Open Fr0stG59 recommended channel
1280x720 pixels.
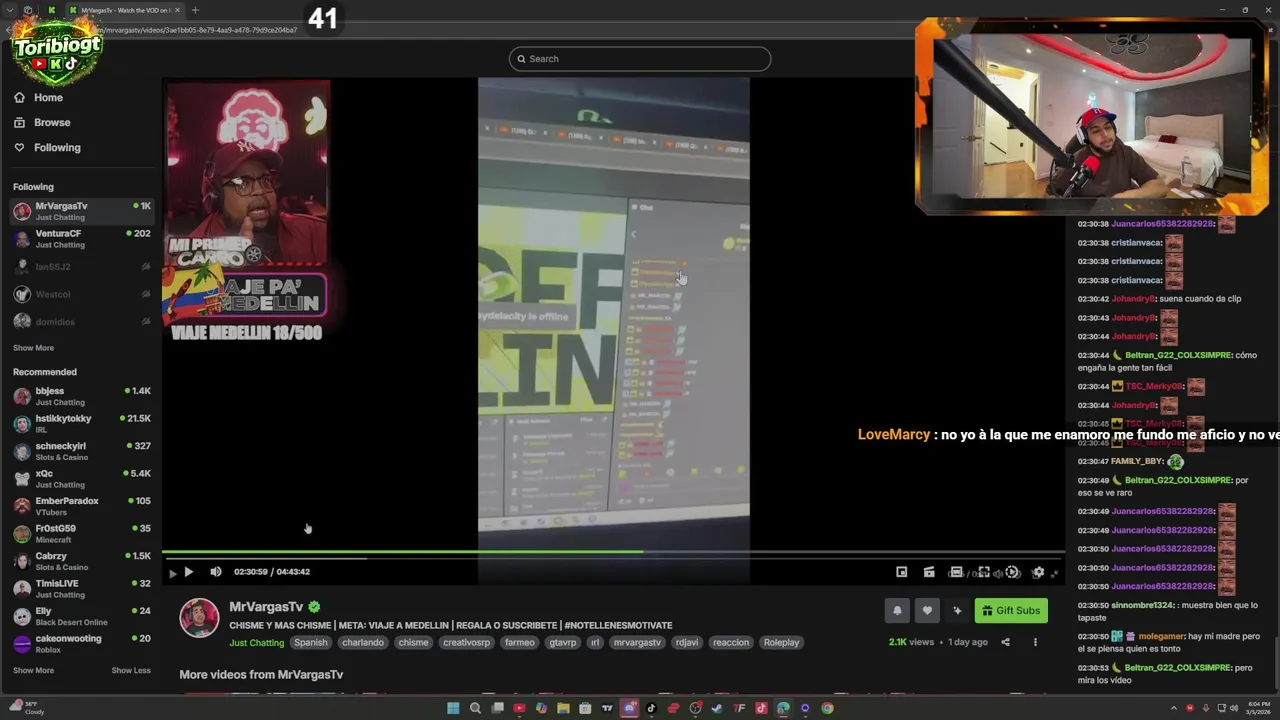click(82, 534)
